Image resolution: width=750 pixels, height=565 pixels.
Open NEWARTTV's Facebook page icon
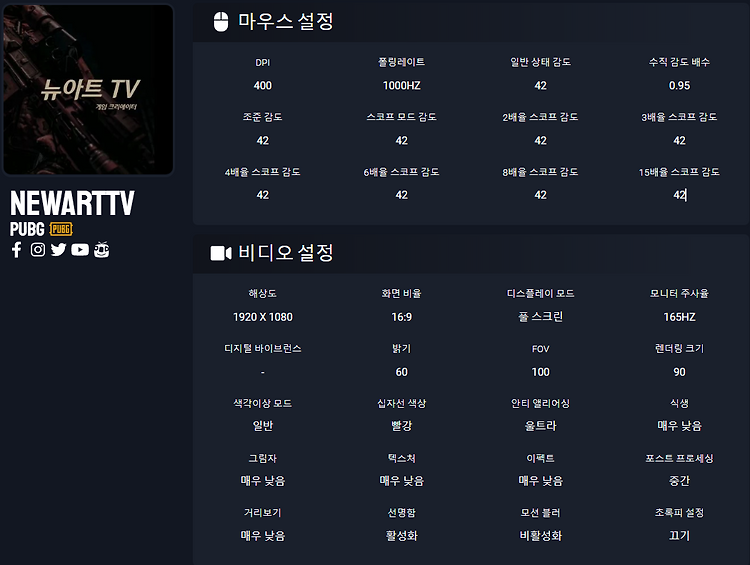[17, 250]
